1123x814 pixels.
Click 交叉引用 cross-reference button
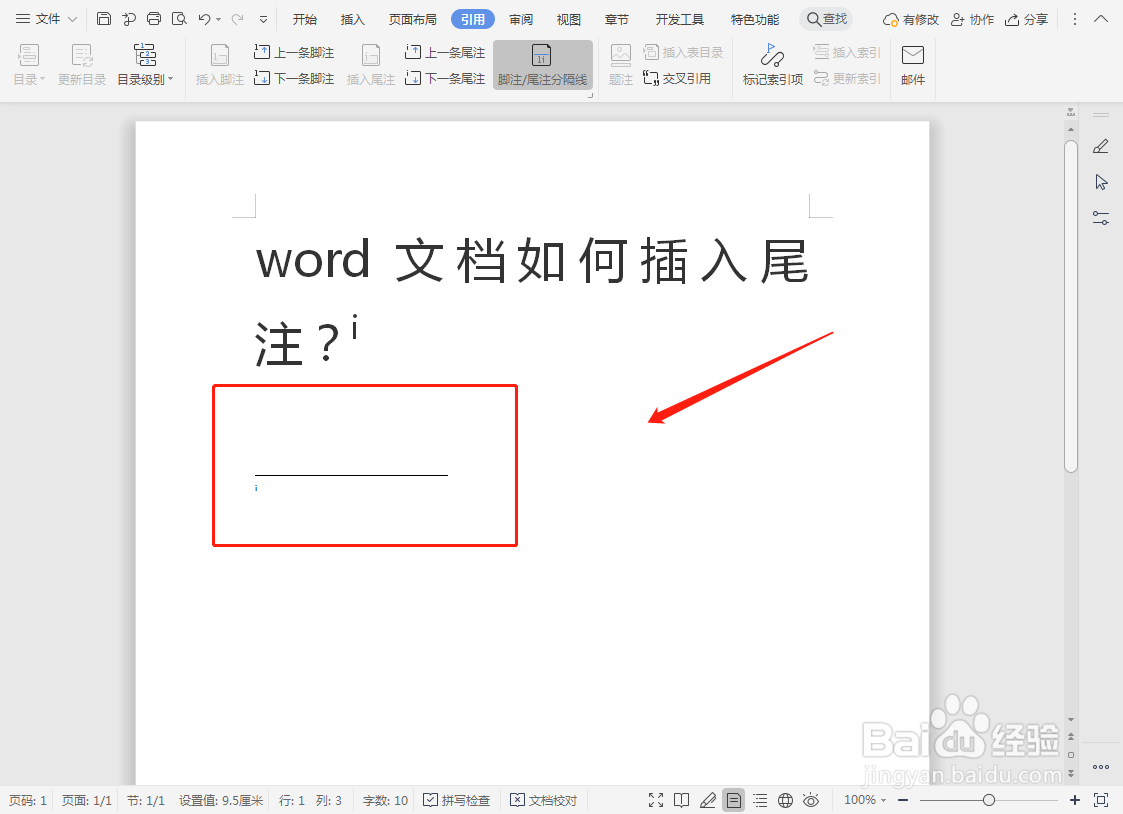click(677, 79)
